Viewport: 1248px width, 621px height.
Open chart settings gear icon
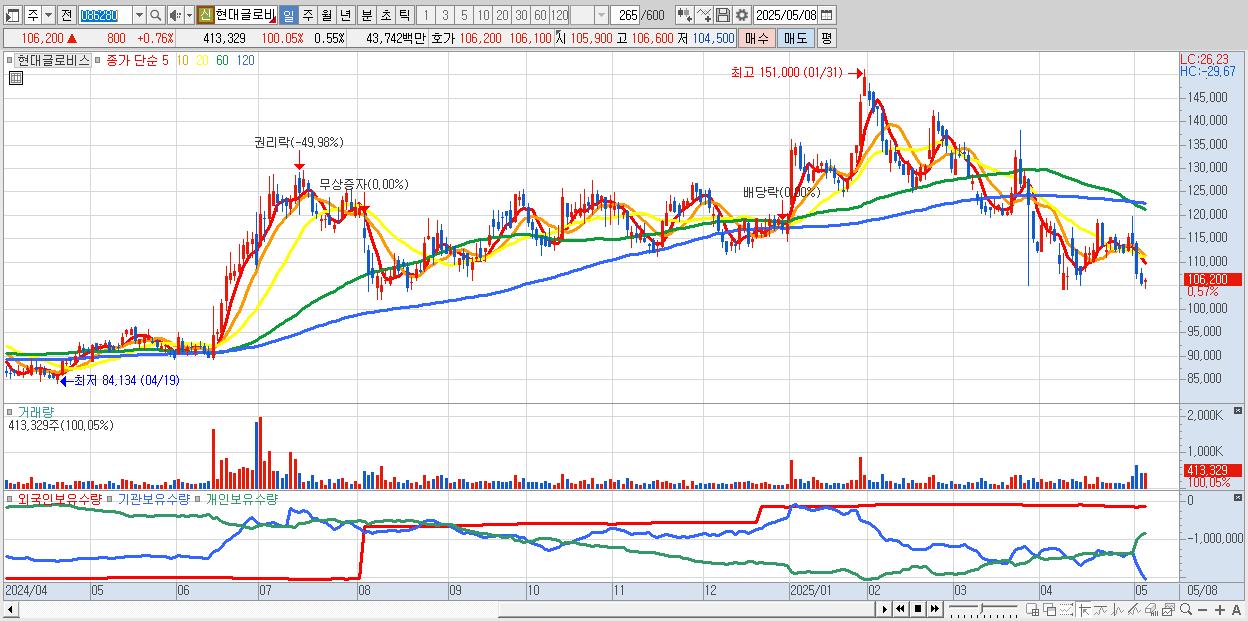(x=742, y=15)
